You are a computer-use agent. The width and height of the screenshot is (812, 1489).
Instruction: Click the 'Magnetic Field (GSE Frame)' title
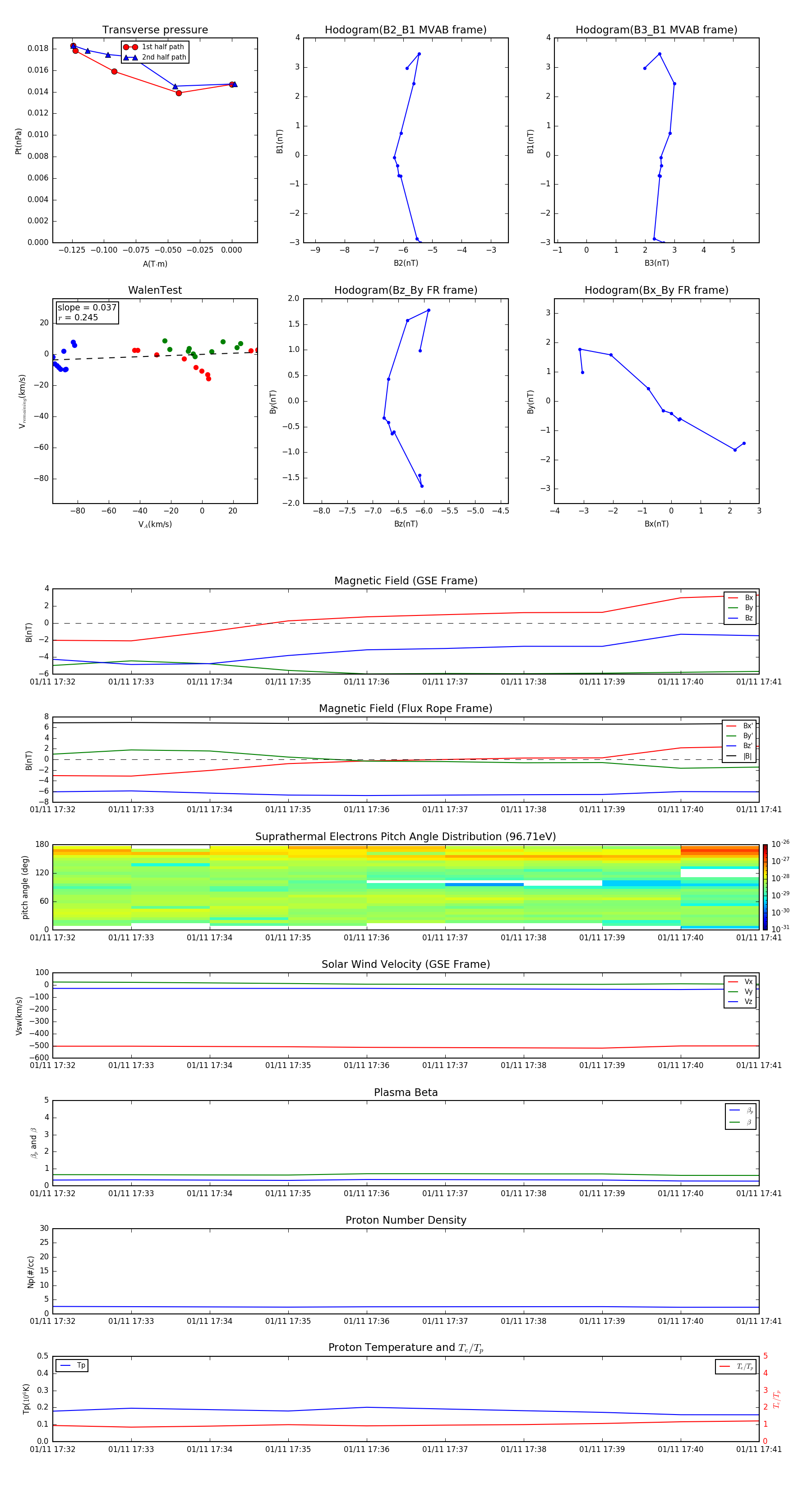pyautogui.click(x=406, y=581)
